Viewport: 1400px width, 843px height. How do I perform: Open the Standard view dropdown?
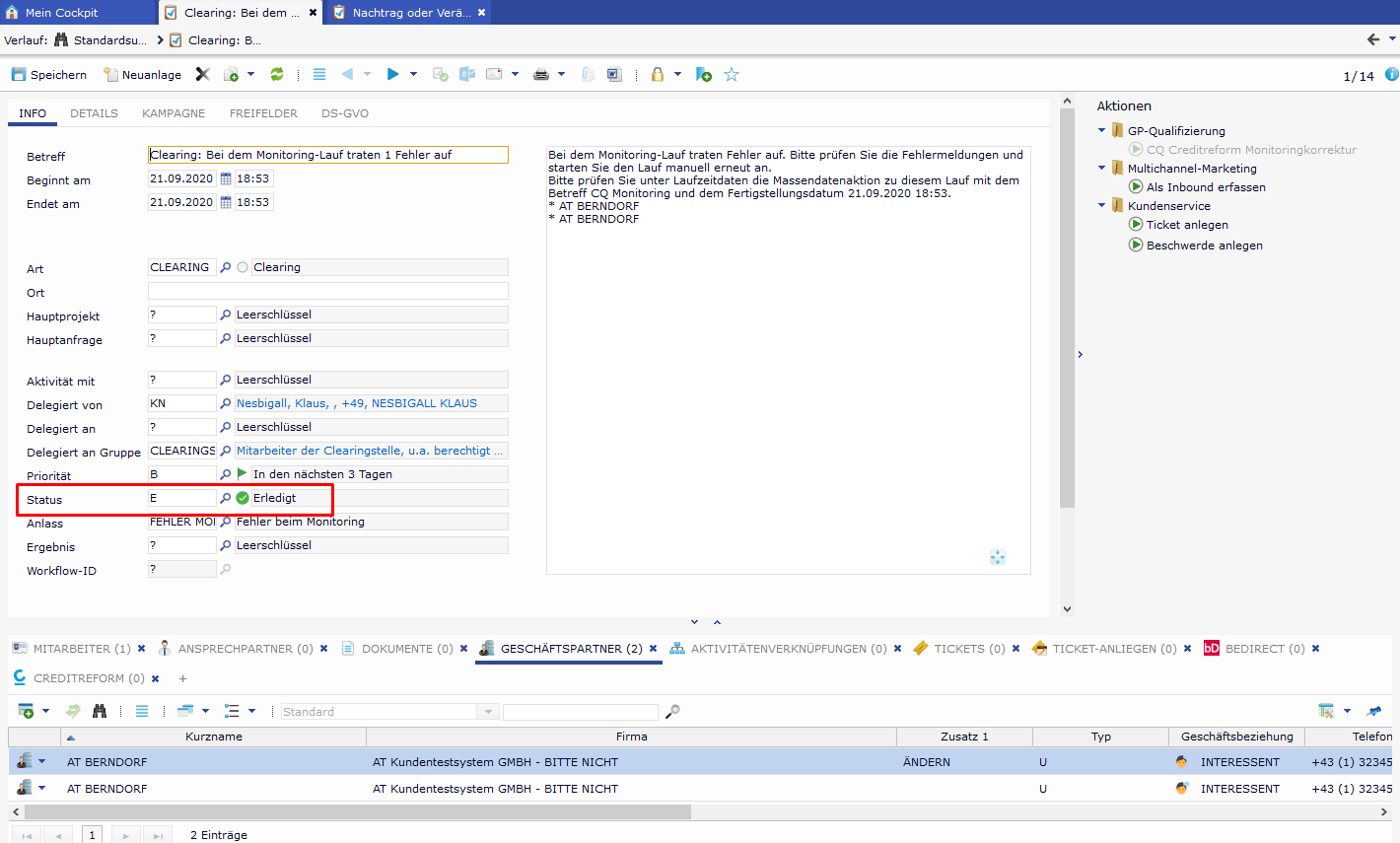click(x=488, y=712)
